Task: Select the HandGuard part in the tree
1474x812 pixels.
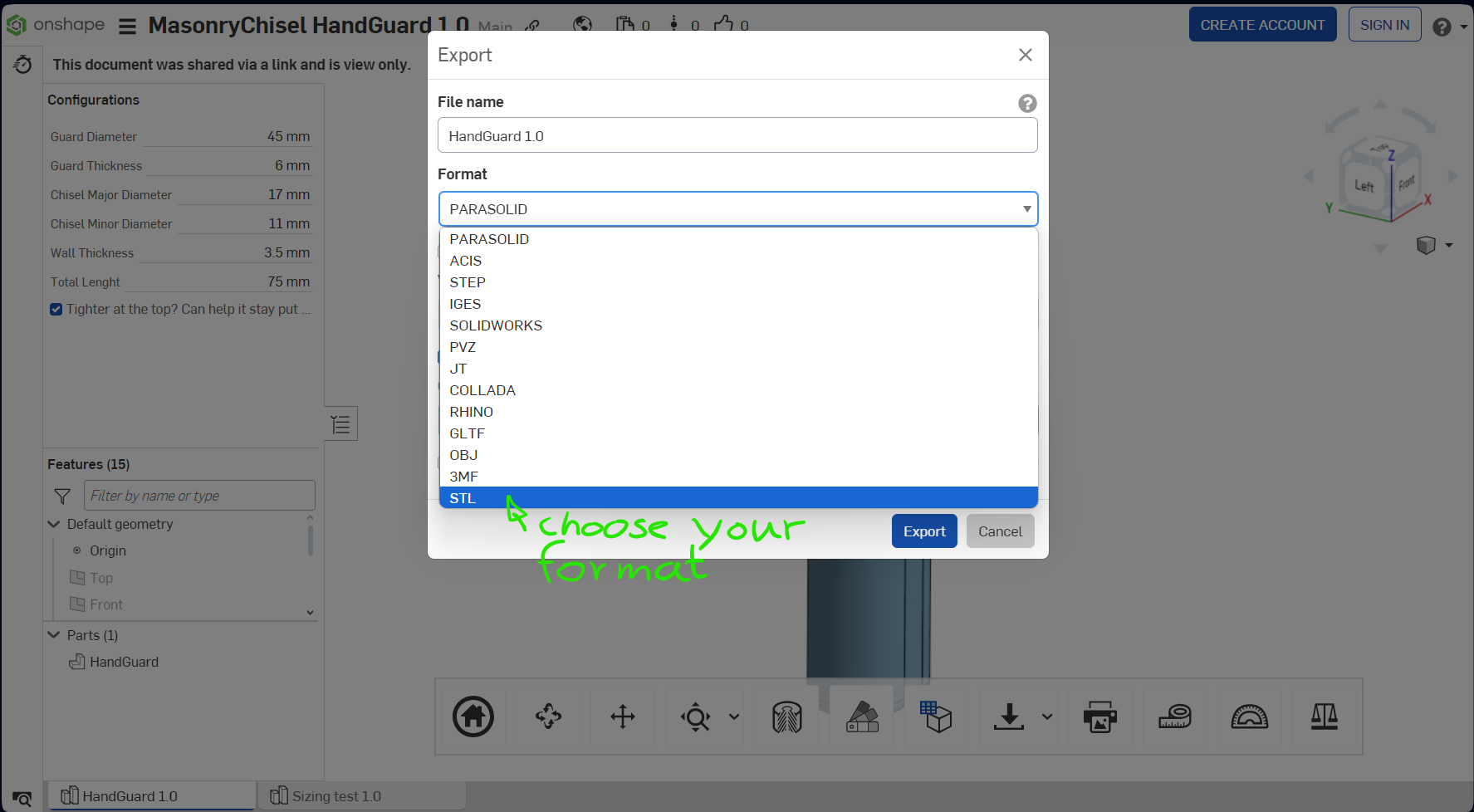Action: click(124, 662)
